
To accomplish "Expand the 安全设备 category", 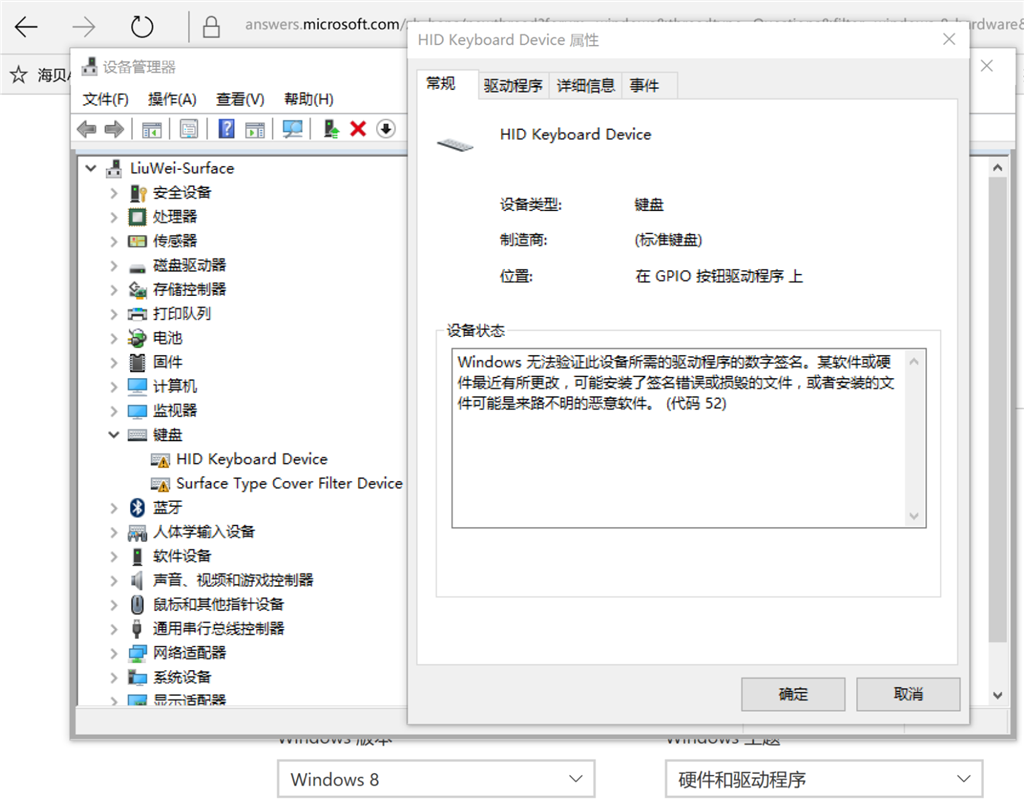I will pyautogui.click(x=114, y=193).
